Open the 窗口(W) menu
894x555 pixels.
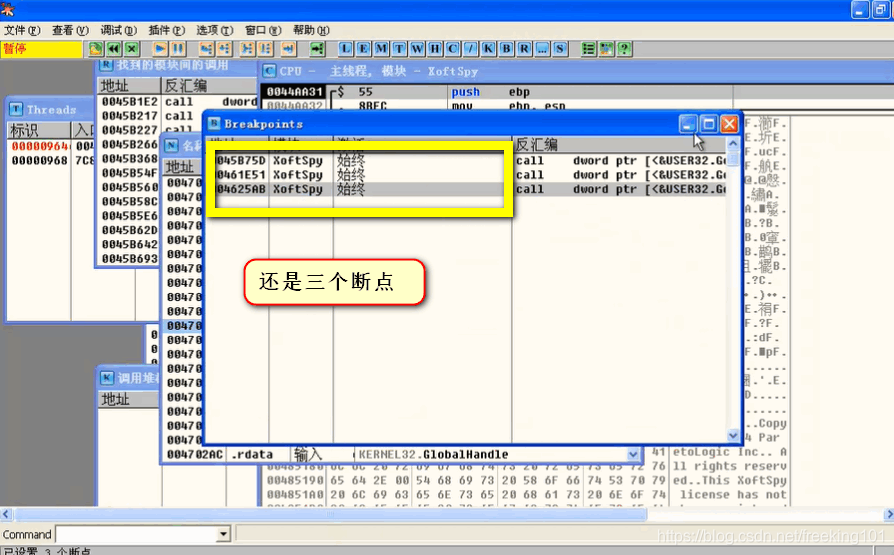[x=263, y=30]
